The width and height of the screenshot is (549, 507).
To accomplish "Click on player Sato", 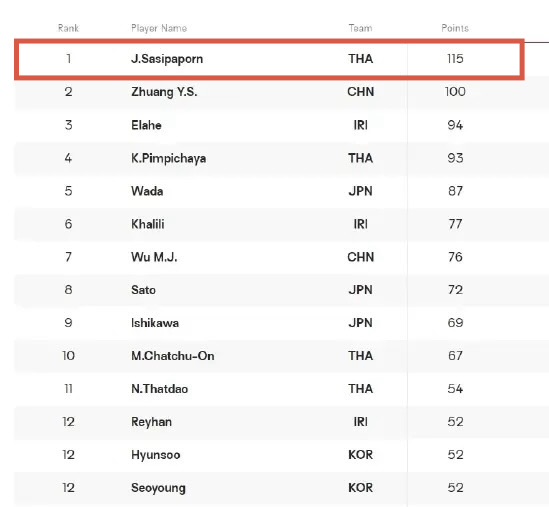I will coord(143,290).
